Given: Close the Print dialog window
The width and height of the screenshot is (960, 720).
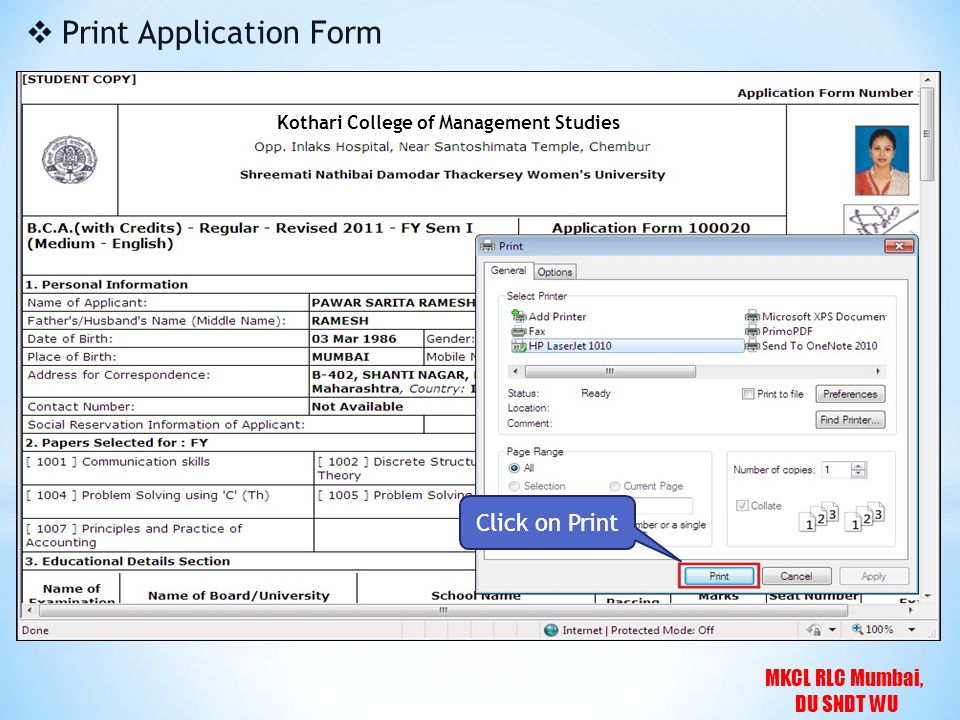Looking at the screenshot, I should pyautogui.click(x=899, y=246).
